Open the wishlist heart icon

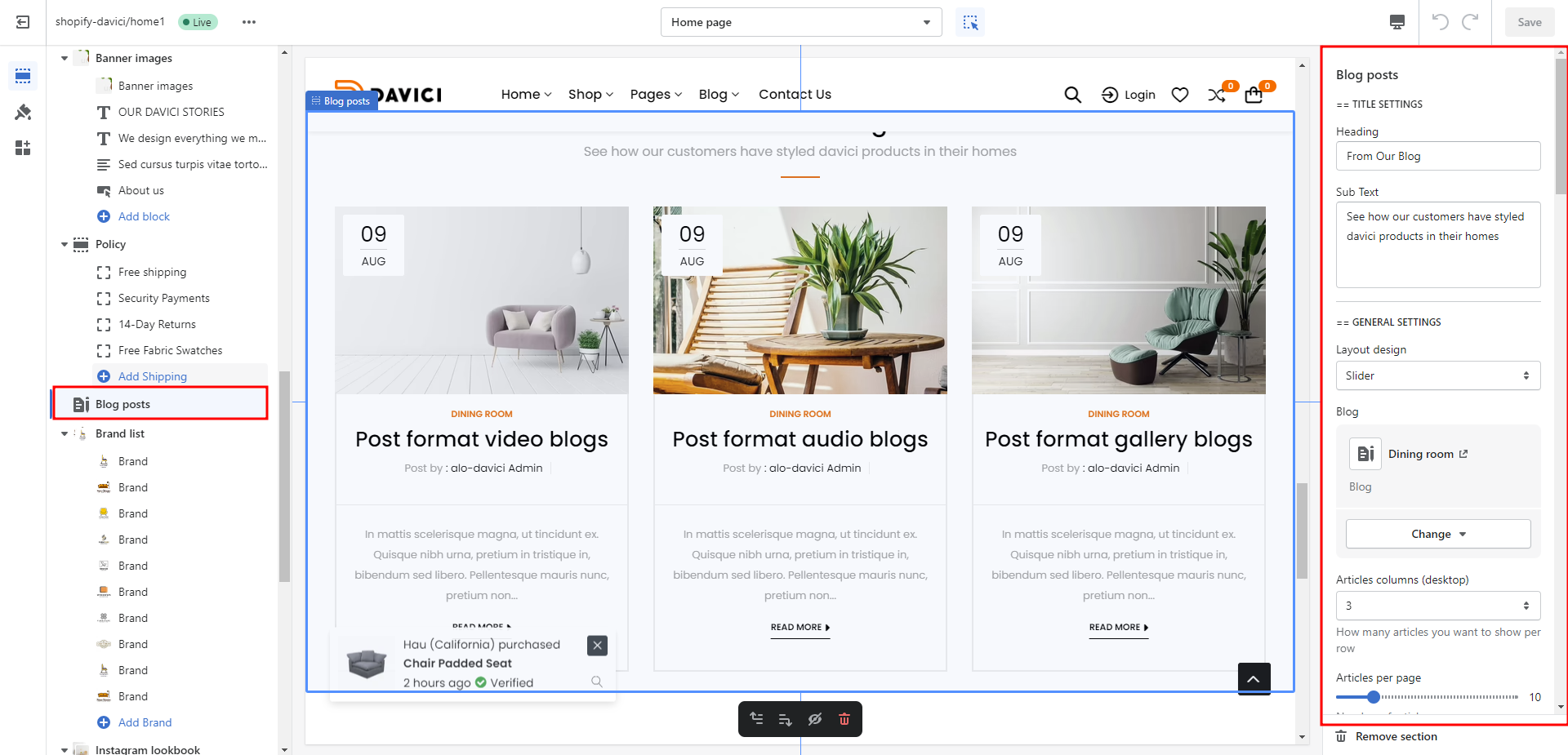coord(1179,95)
